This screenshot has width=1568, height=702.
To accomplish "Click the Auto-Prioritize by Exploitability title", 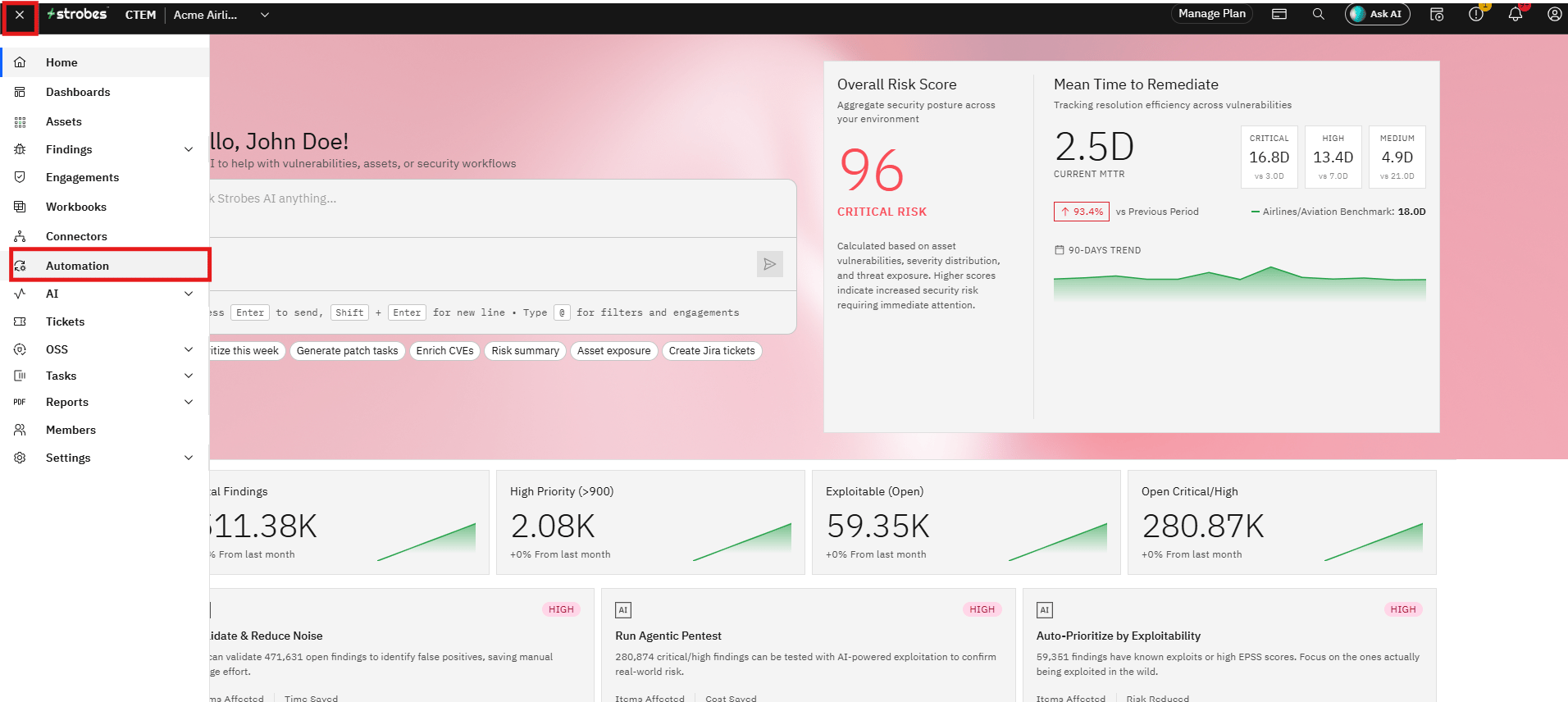I will (1119, 636).
